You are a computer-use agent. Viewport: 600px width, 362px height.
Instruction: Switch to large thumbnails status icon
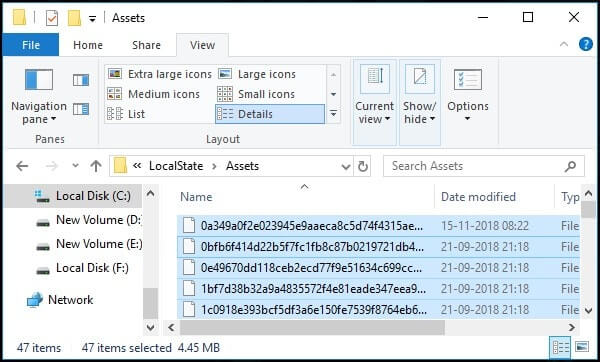pyautogui.click(x=582, y=347)
